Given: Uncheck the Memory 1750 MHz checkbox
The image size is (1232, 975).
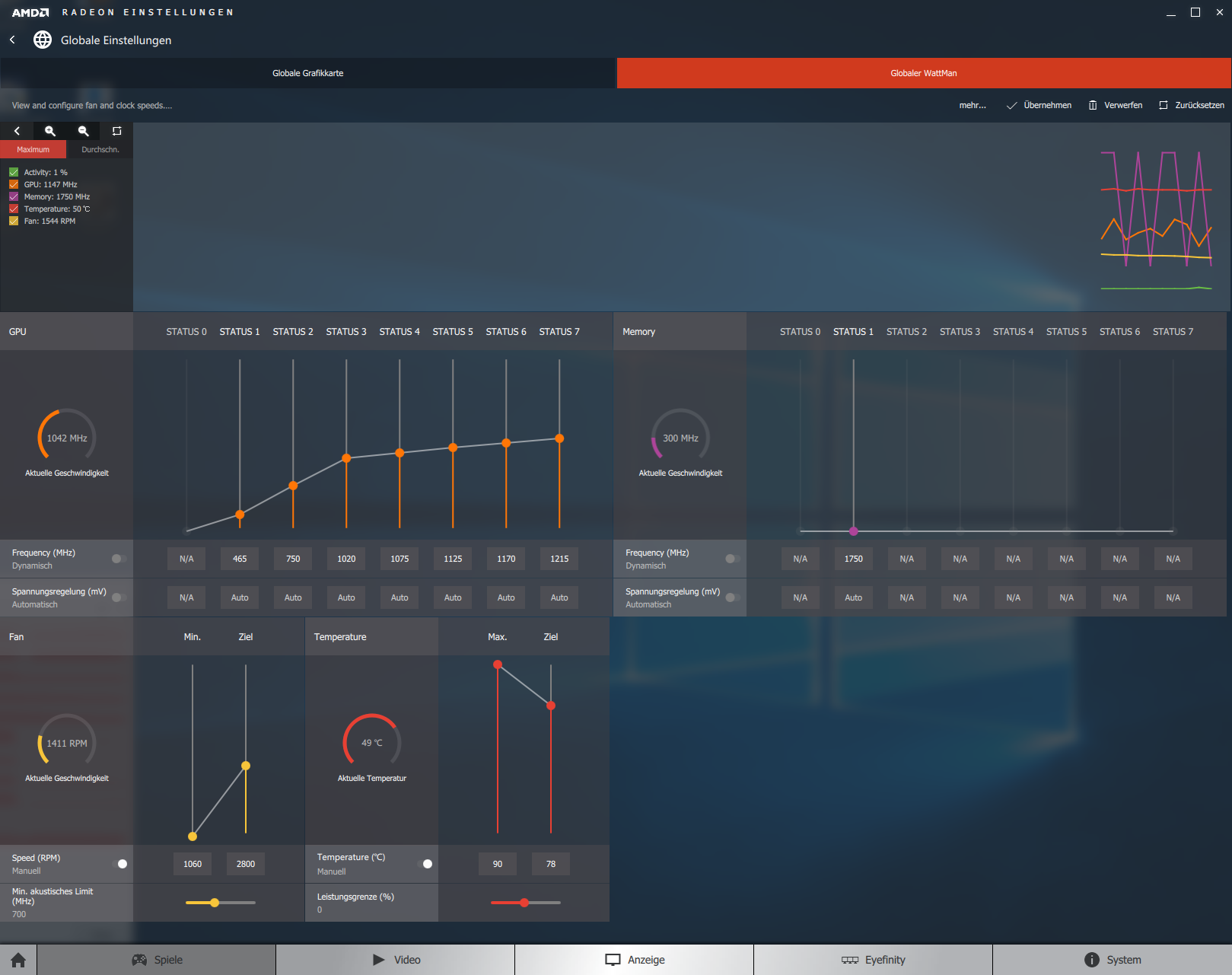Looking at the screenshot, I should [14, 196].
